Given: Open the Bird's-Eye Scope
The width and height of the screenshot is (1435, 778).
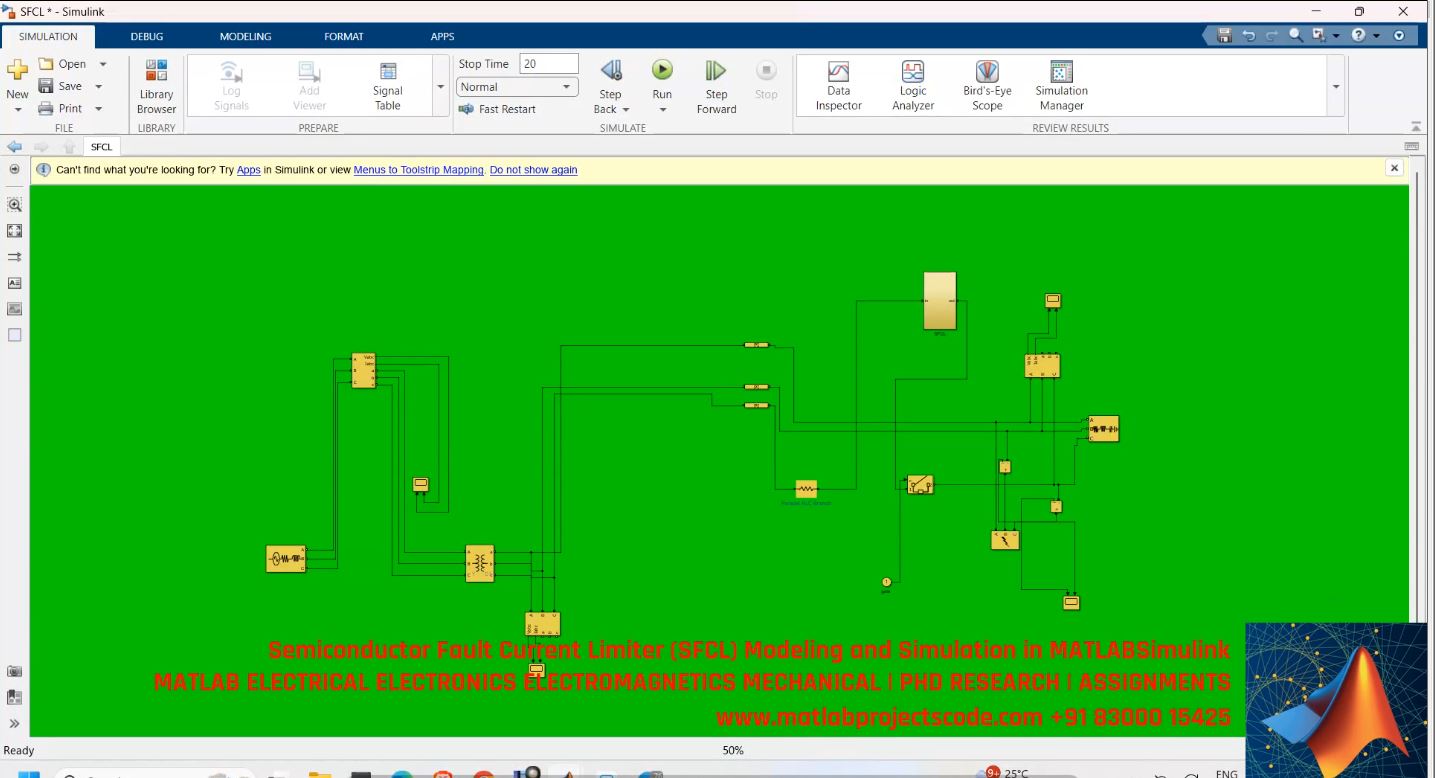Looking at the screenshot, I should pos(986,84).
